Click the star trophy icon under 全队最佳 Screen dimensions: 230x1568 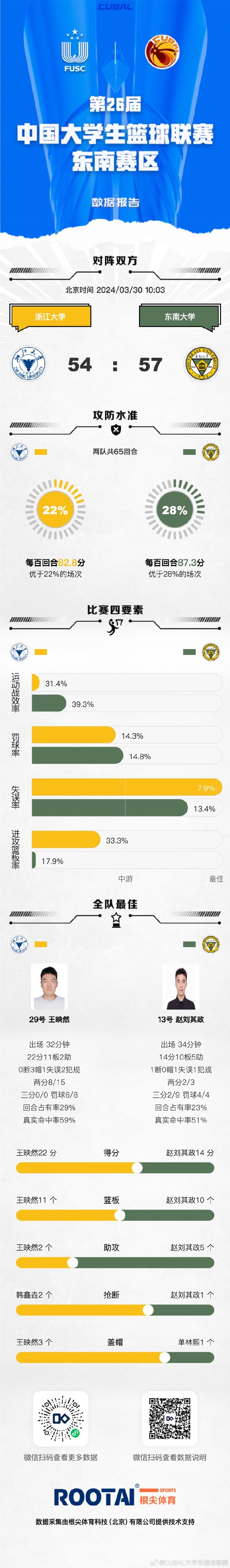[x=115, y=919]
